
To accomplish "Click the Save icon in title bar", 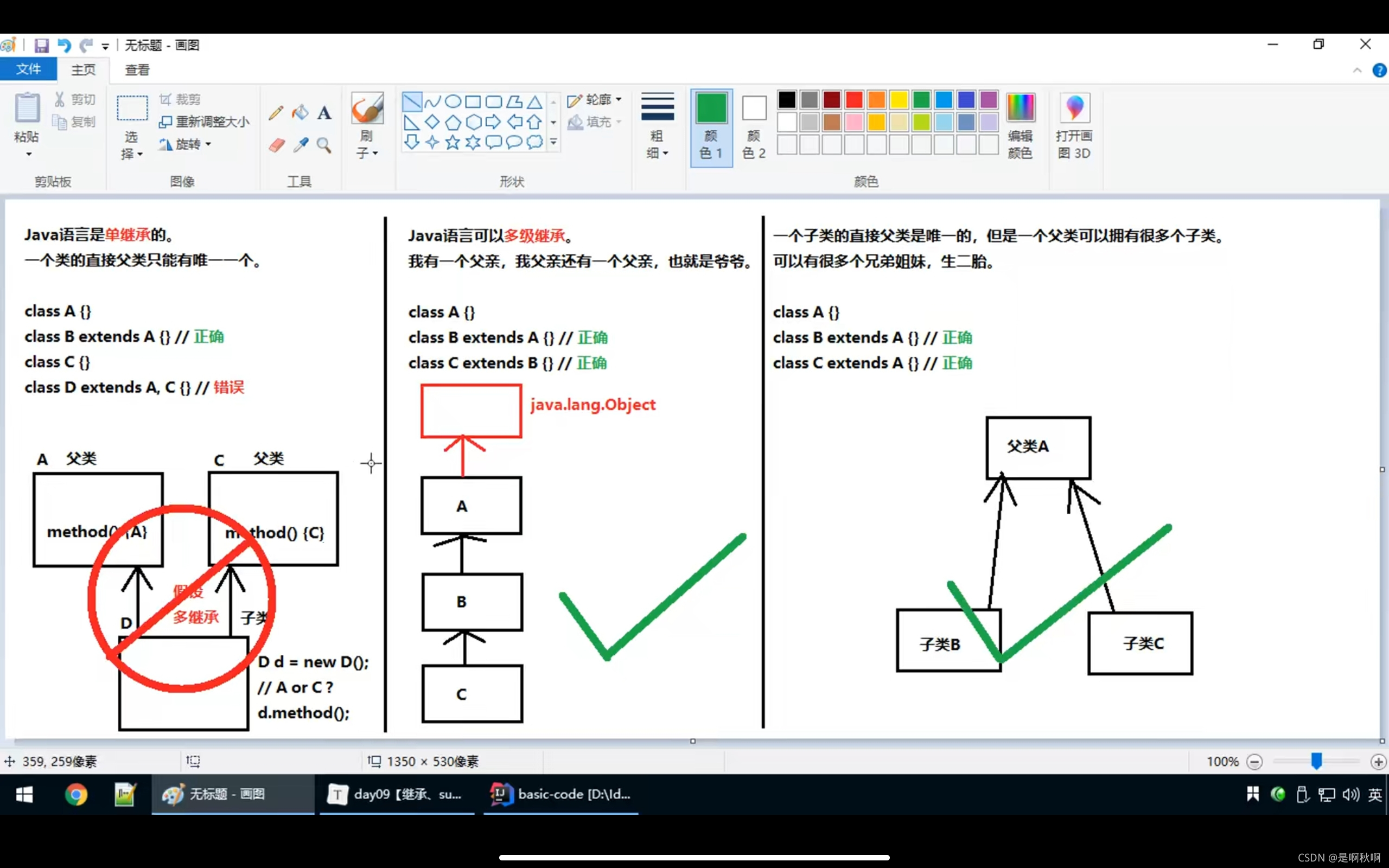I will point(41,46).
